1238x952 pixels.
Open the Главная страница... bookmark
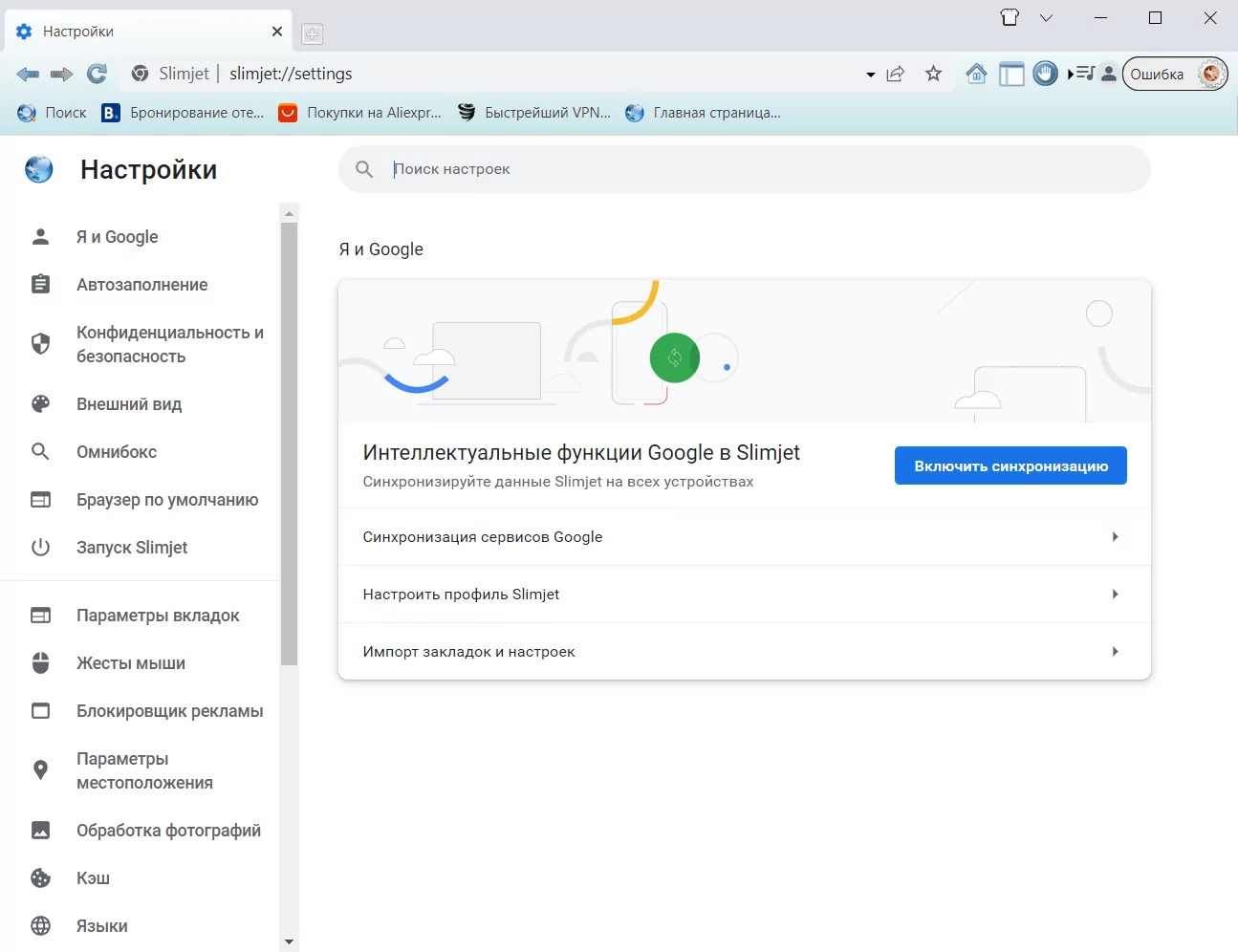(x=704, y=113)
